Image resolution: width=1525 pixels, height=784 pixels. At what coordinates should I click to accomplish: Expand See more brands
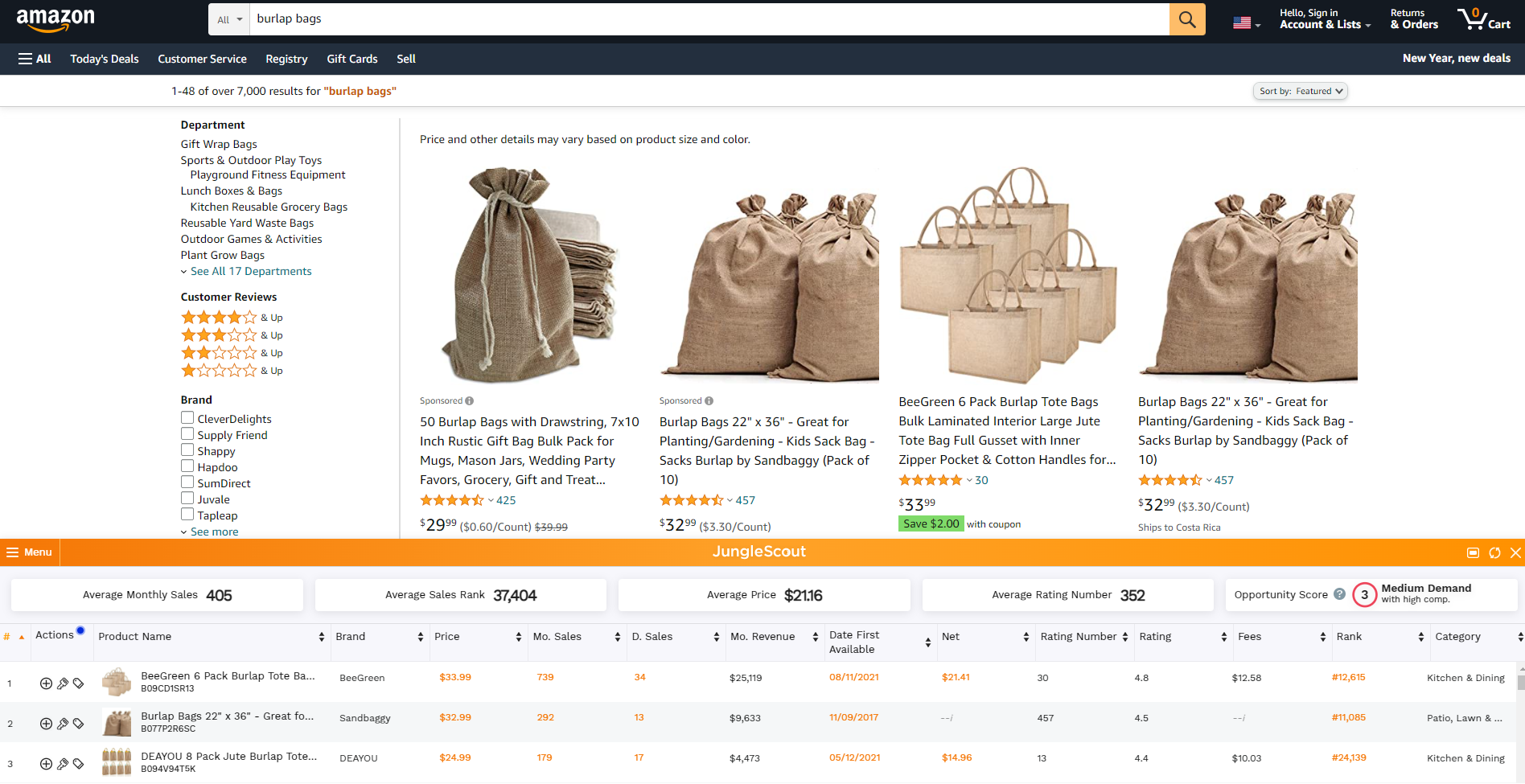click(213, 532)
